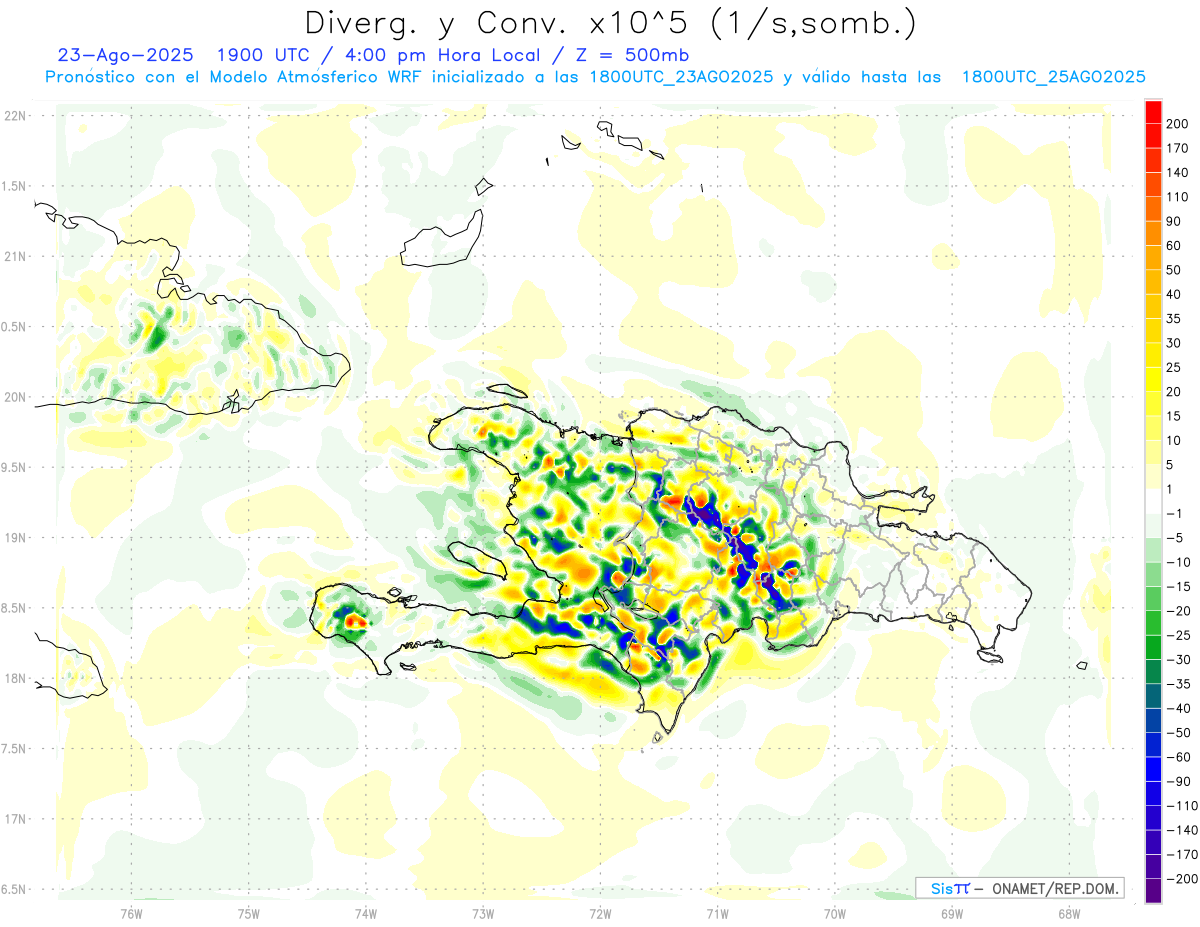Click the "18N" latitude label
This screenshot has width=1200, height=927.
14,678
